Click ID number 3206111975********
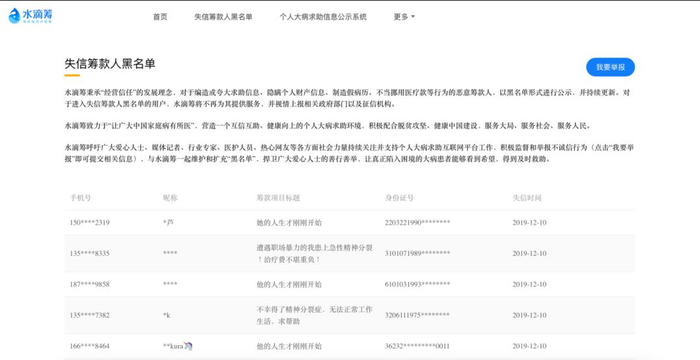The image size is (700, 360). click(x=417, y=315)
